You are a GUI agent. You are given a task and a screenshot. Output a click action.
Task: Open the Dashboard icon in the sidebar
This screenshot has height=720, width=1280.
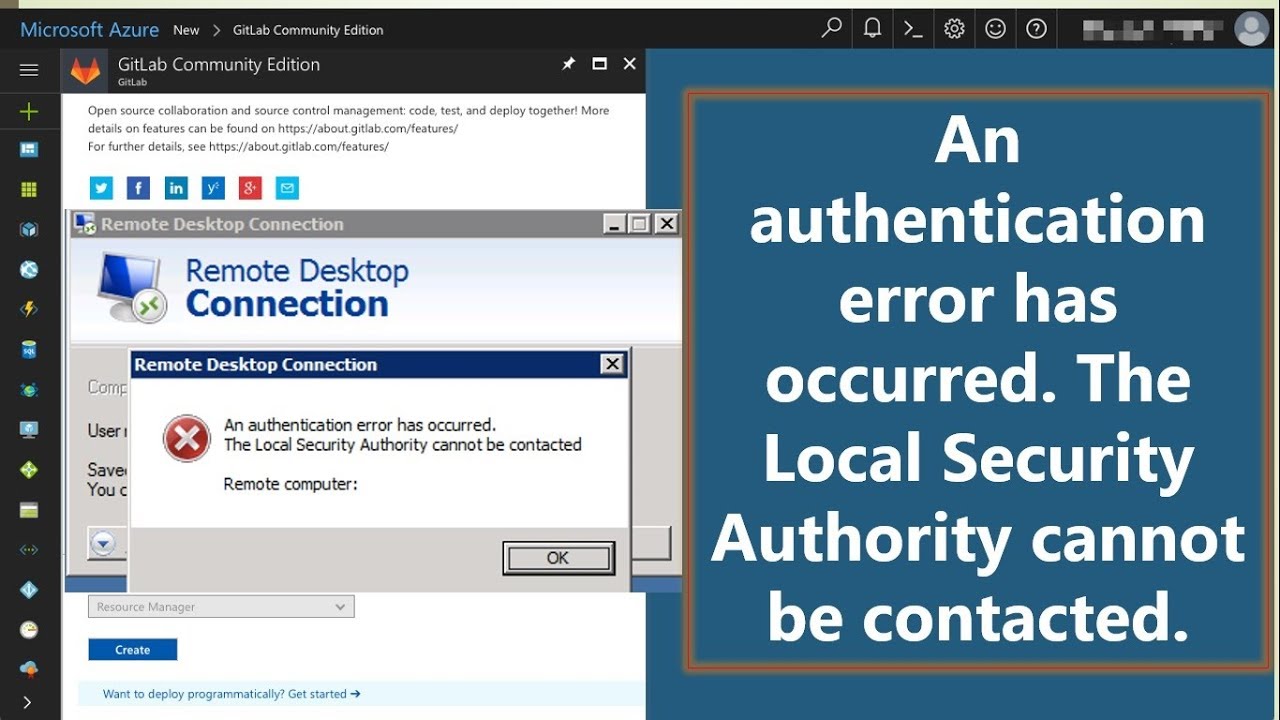point(29,150)
